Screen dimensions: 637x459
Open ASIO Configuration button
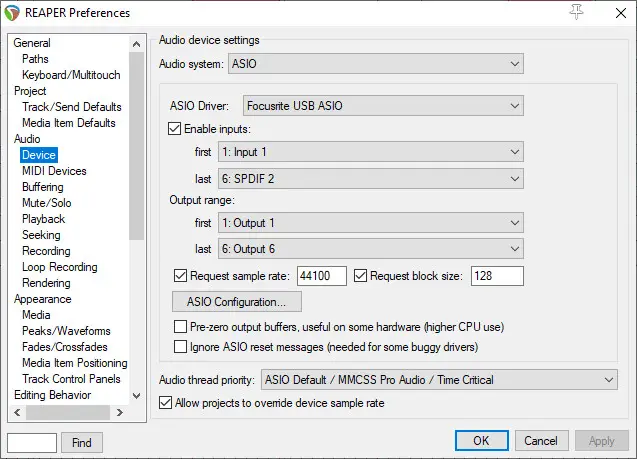[237, 302]
